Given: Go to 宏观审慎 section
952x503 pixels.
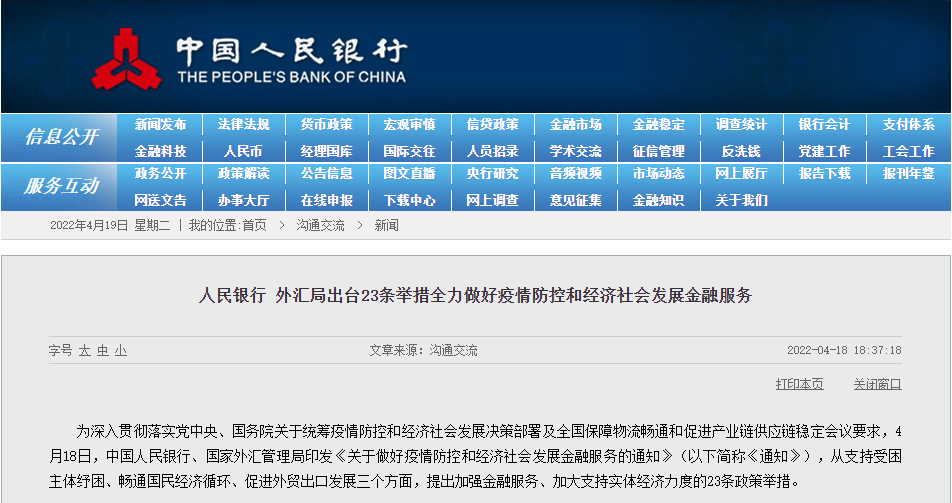Looking at the screenshot, I should [410, 125].
